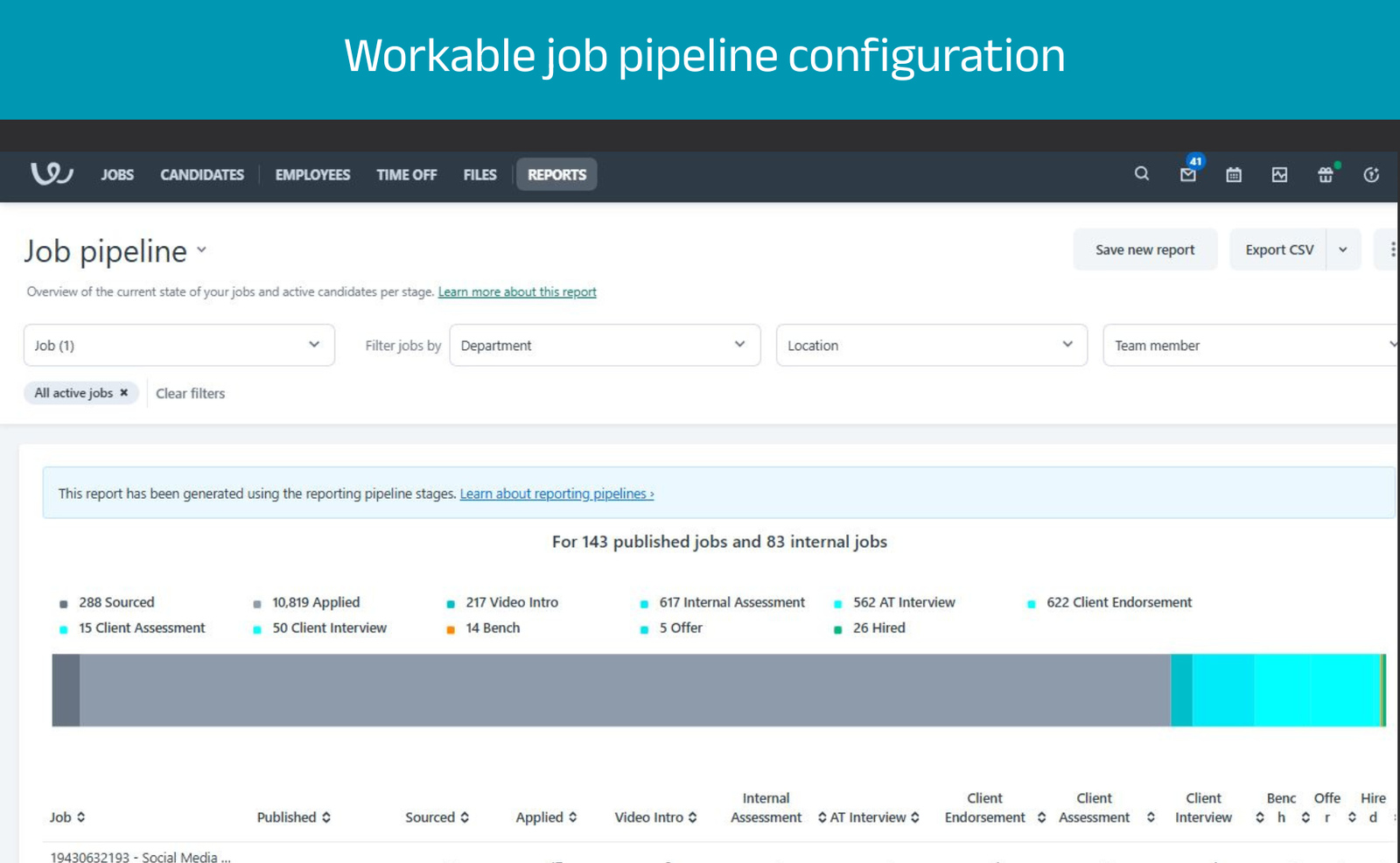The width and height of the screenshot is (1400, 863).
Task: Click Clear filters
Action: [x=190, y=393]
